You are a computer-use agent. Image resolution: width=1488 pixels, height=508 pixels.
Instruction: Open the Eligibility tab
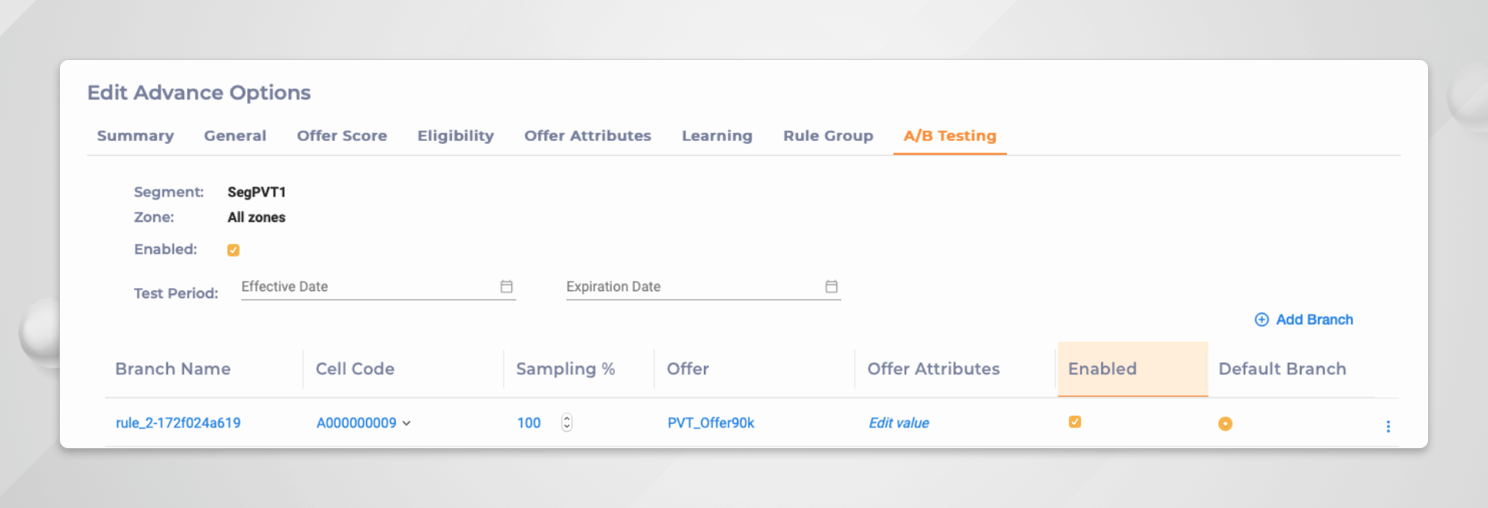456,136
